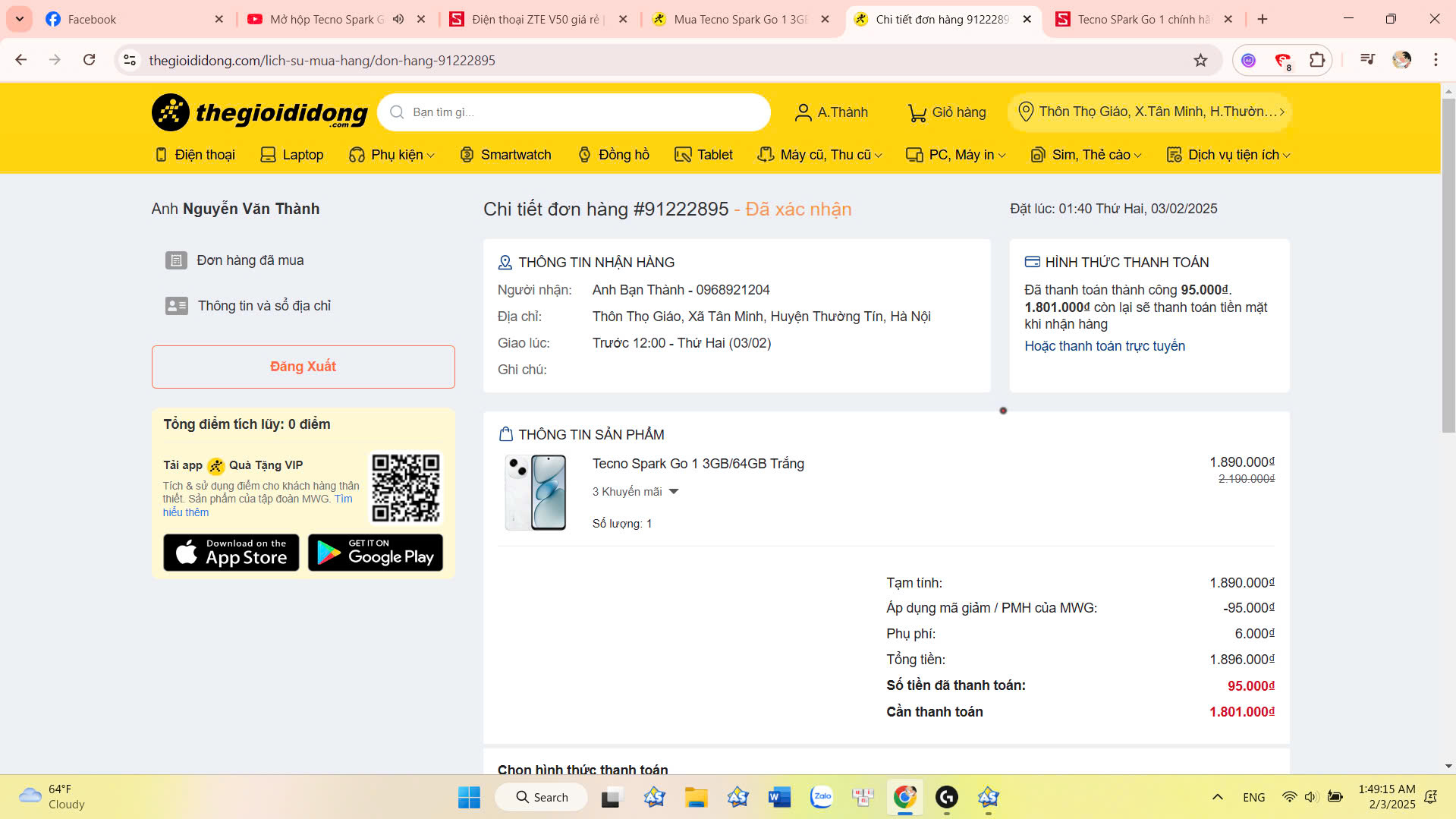1456x819 pixels.
Task: Open Zalo from taskbar
Action: point(821,797)
